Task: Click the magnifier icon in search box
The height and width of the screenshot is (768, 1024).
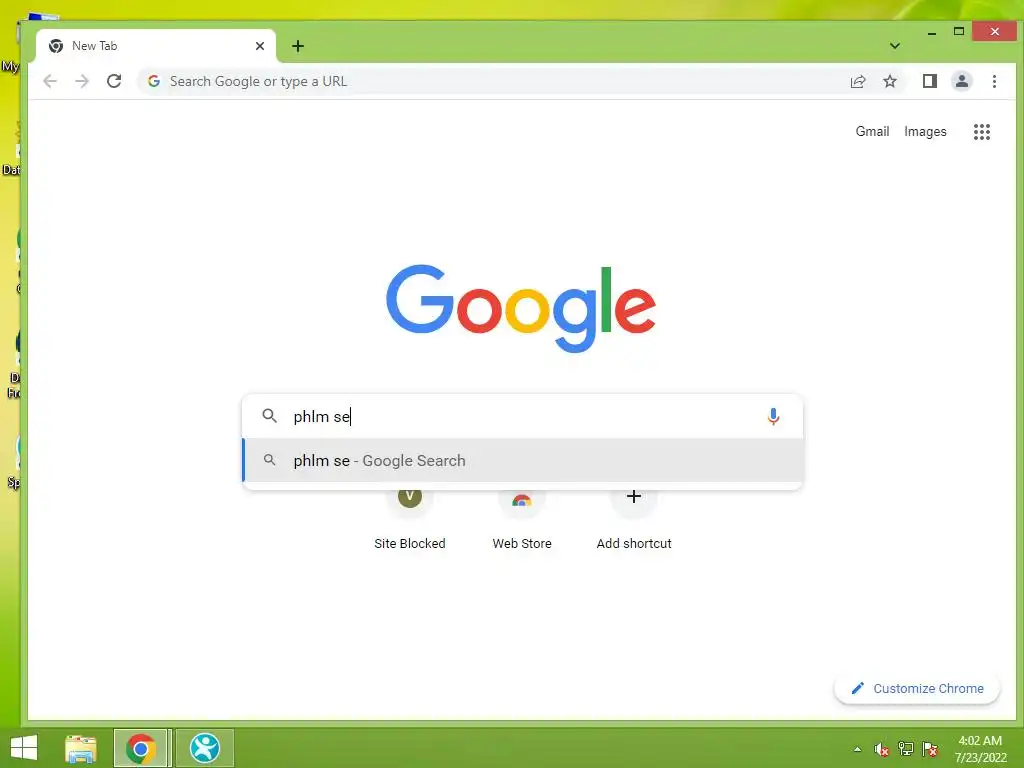Action: pos(269,415)
